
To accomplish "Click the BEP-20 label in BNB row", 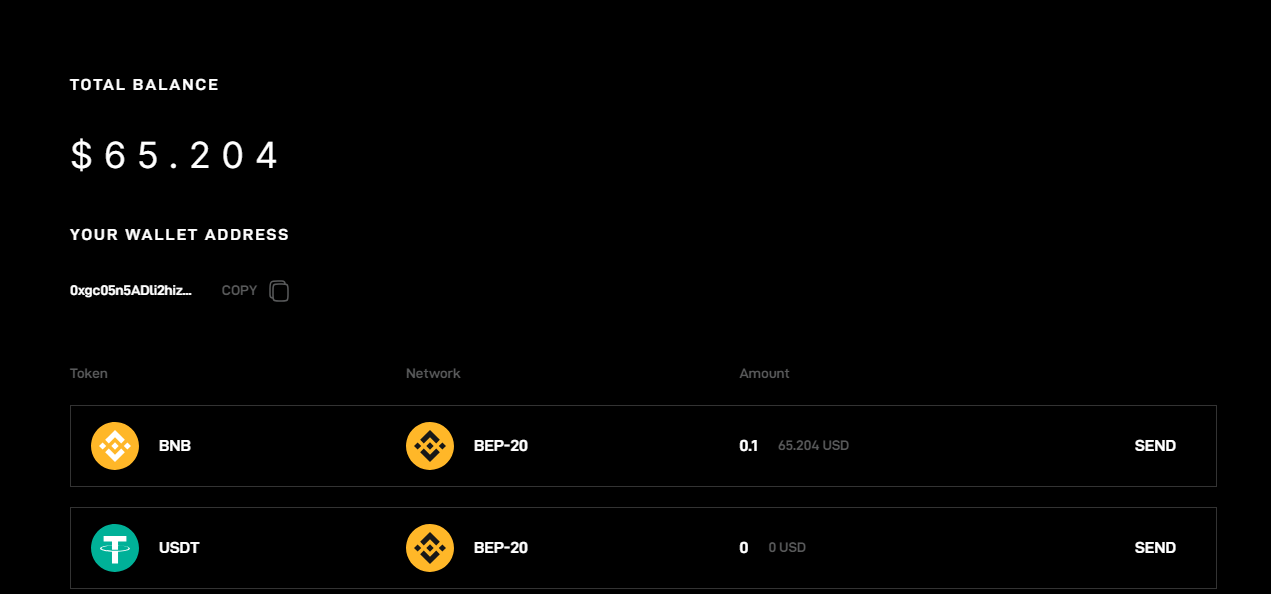I will tap(501, 446).
